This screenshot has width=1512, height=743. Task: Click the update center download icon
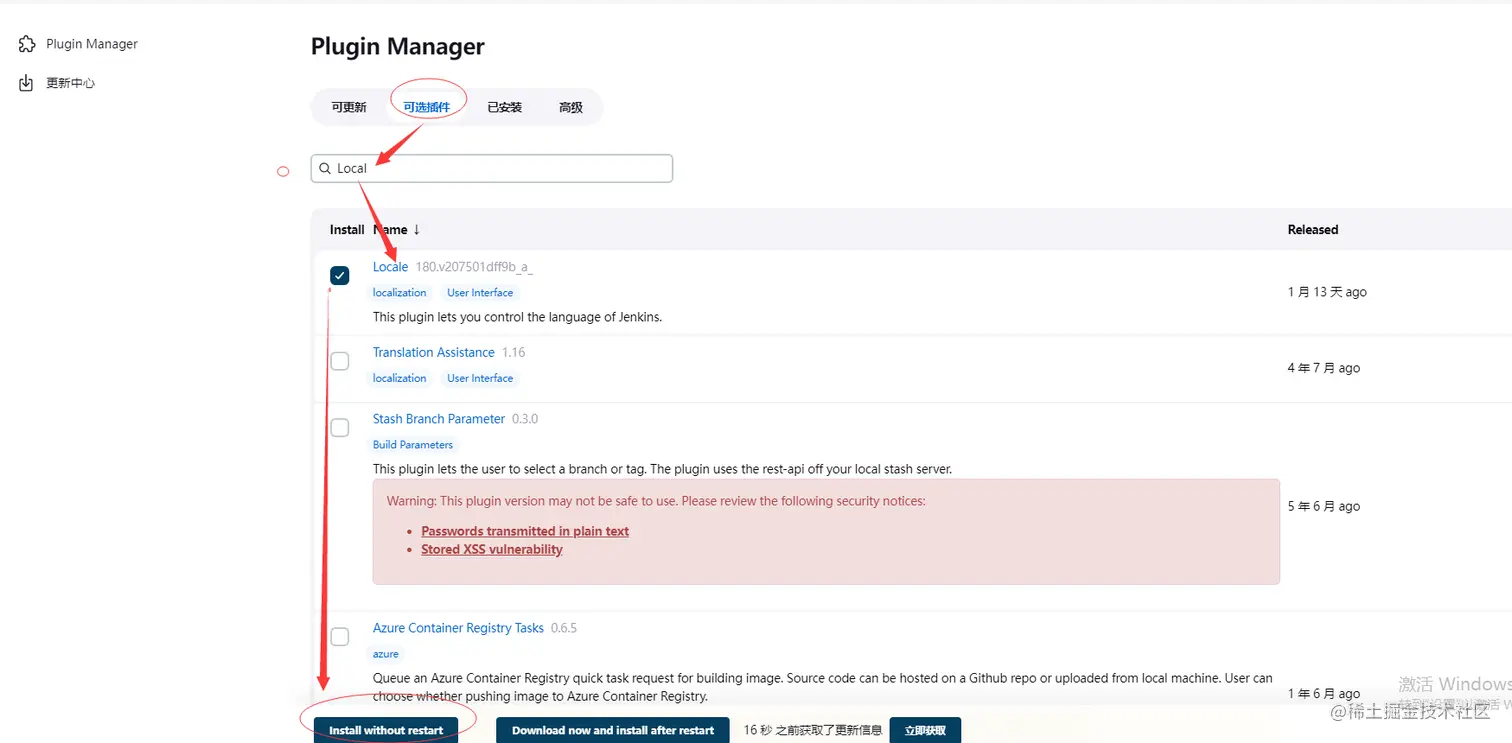[27, 83]
